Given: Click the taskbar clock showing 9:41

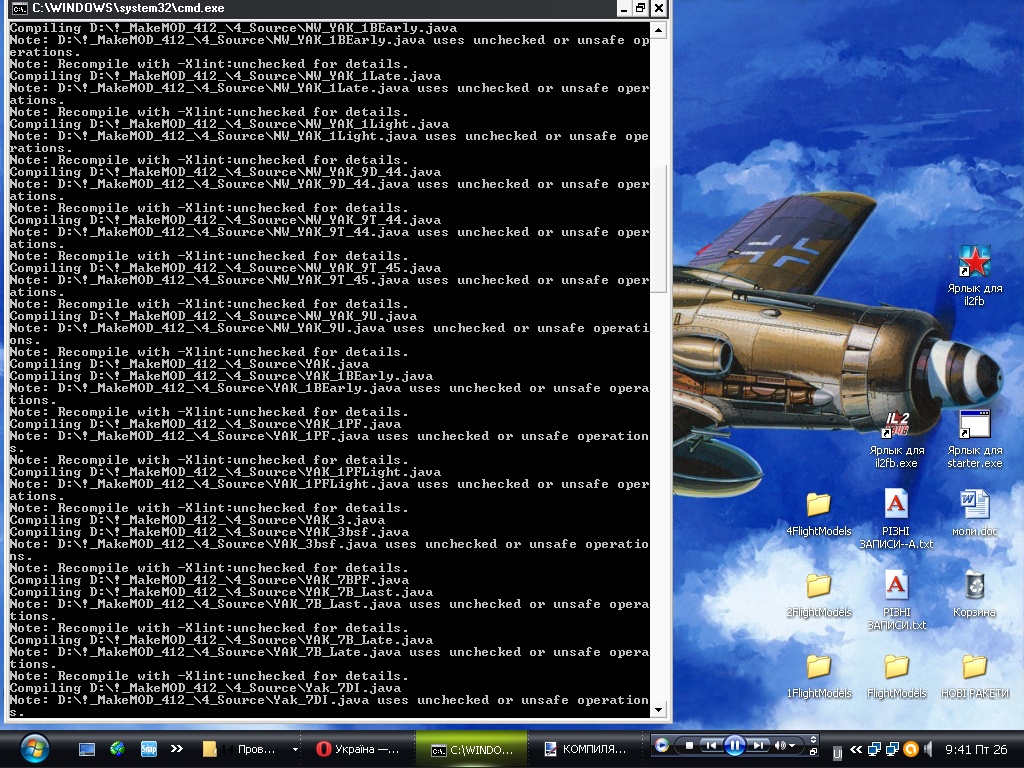Looking at the screenshot, I should (976, 749).
